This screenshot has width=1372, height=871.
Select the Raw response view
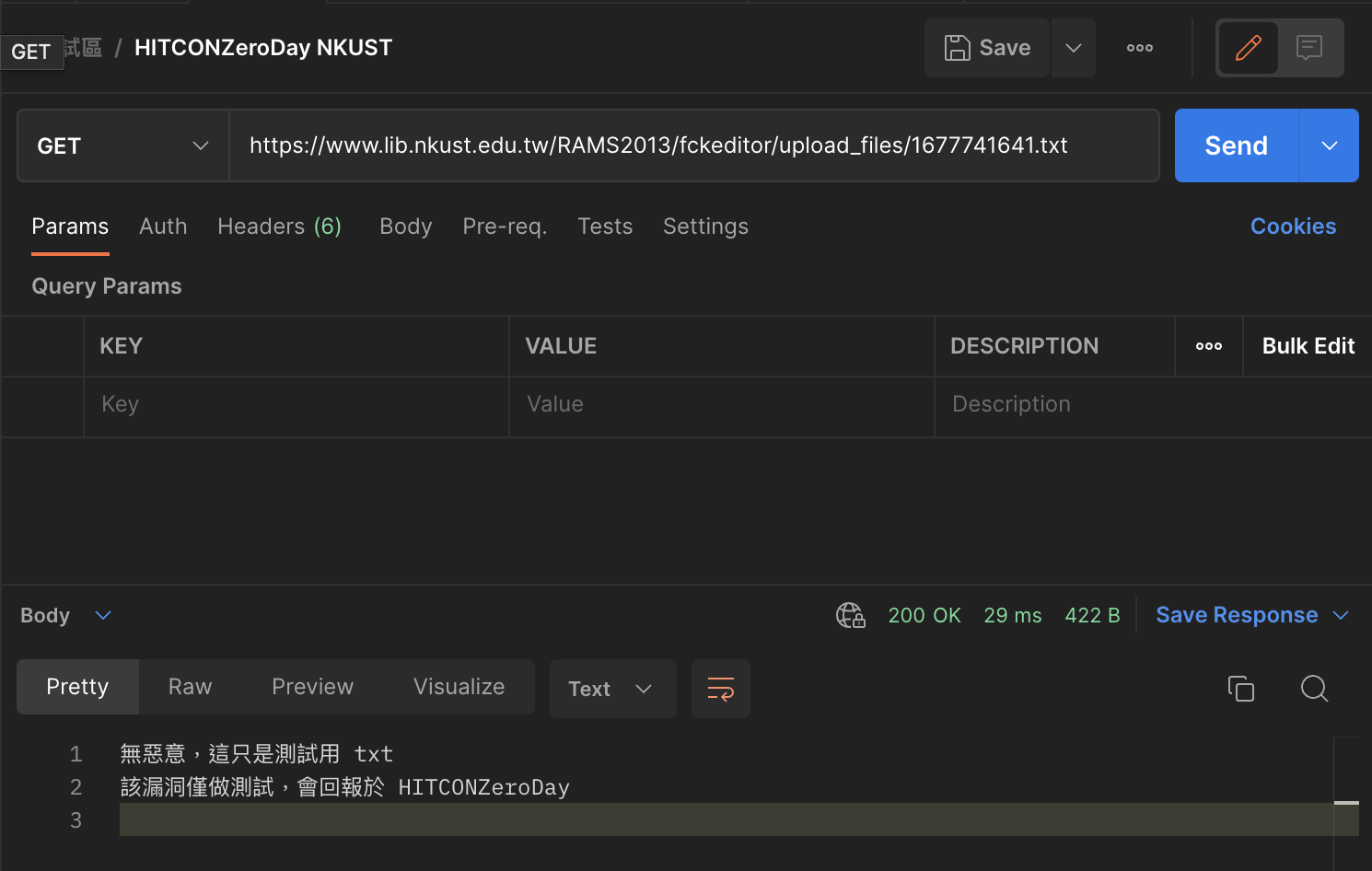190,687
